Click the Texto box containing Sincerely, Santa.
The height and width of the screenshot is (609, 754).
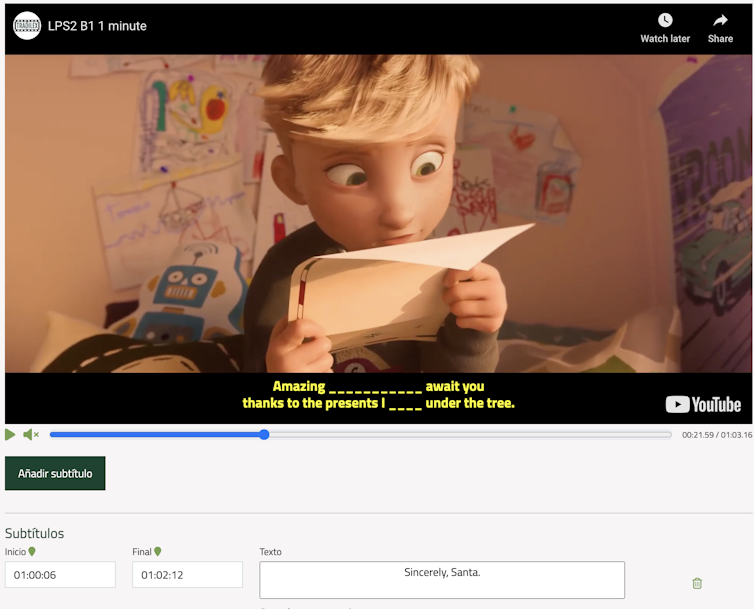point(441,579)
